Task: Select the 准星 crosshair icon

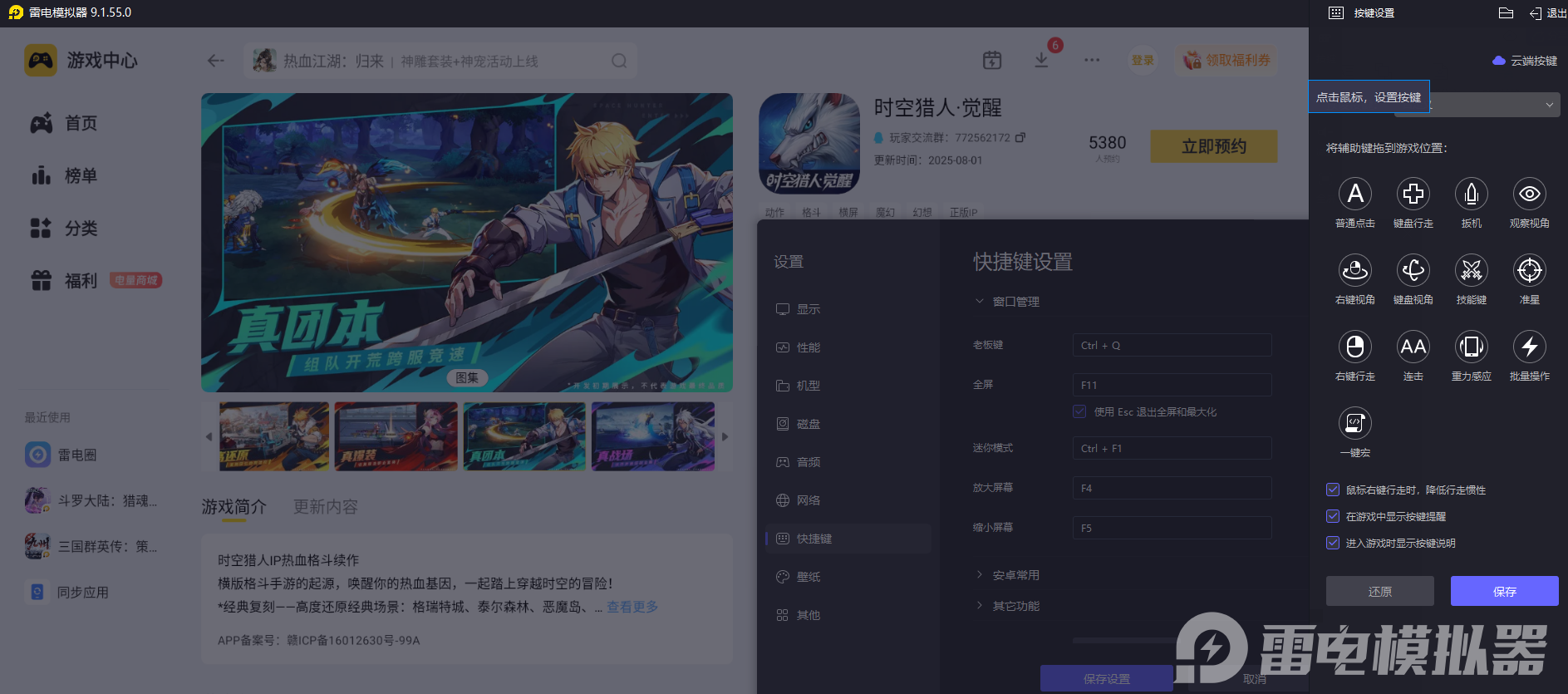Action: (1529, 270)
